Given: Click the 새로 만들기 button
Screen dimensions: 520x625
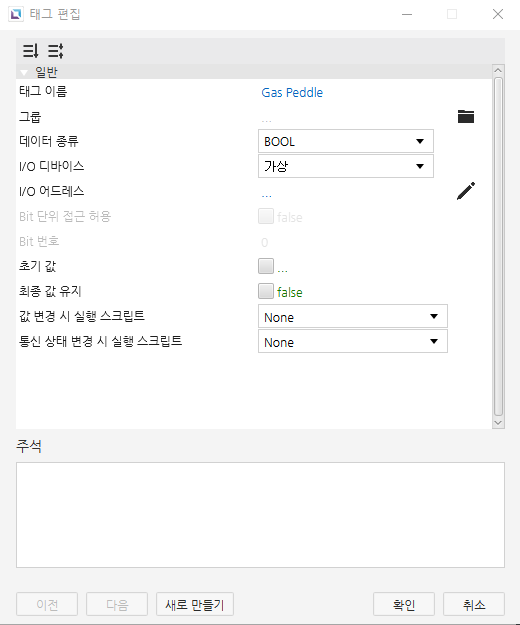Looking at the screenshot, I should point(195,604).
